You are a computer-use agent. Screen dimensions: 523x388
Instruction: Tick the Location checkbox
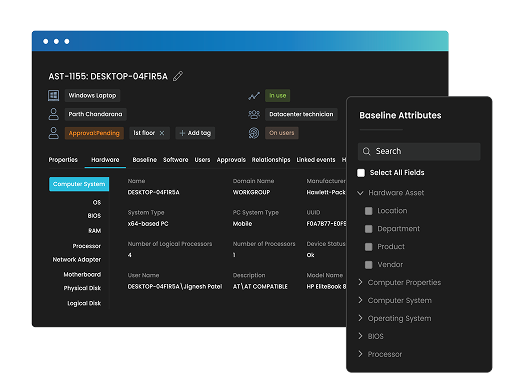click(369, 211)
